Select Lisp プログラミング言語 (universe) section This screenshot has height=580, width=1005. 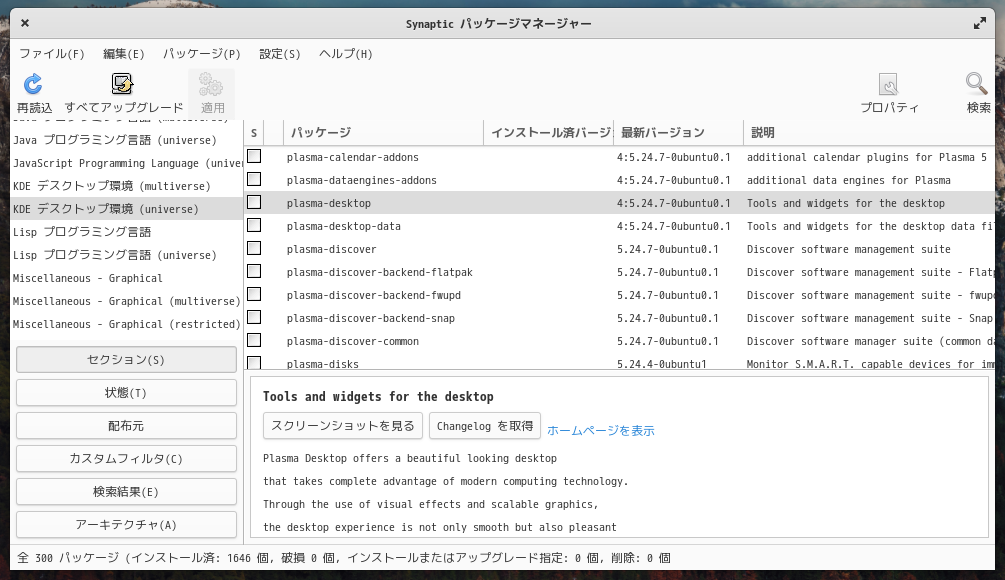click(127, 255)
